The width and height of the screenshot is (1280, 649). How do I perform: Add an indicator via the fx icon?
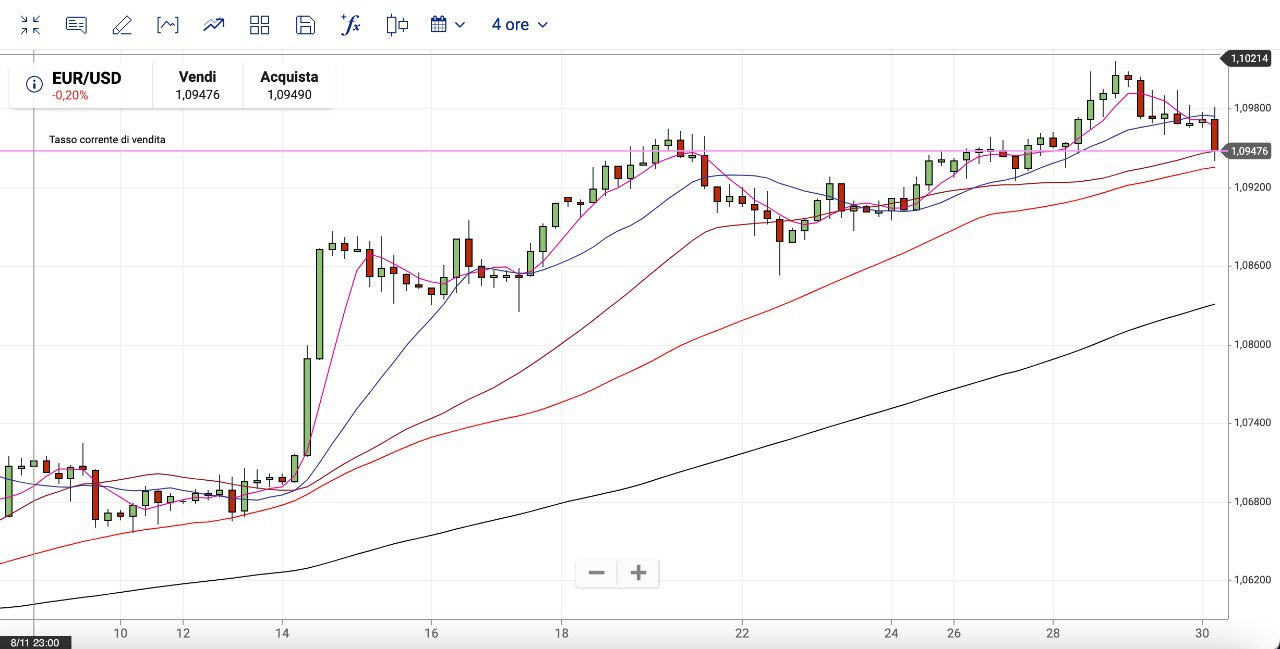point(351,25)
